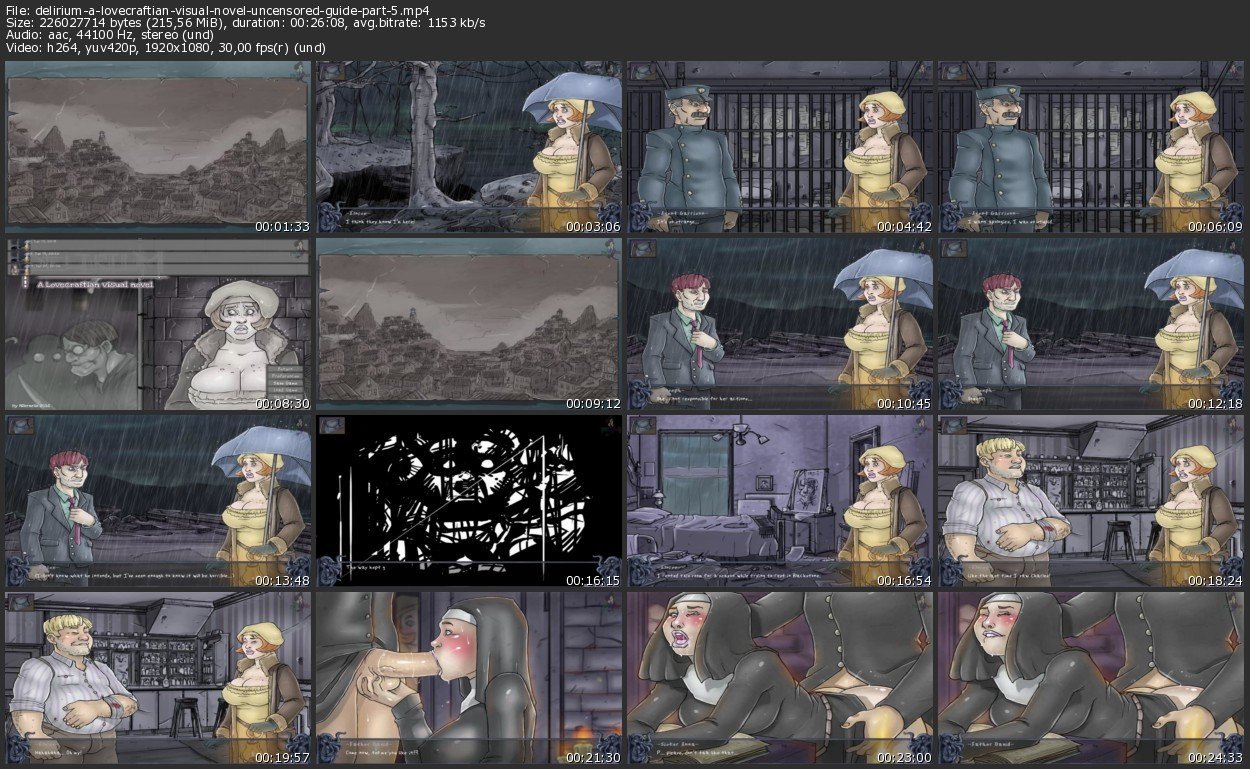The height and width of the screenshot is (769, 1250).
Task: Select the game menu thumbnail at 00:08:30
Action: coord(158,324)
